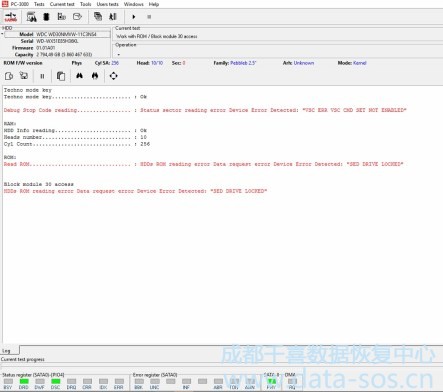443x392 pixels.
Task: Click the folder export icon in the top toolbar
Action: (x=77, y=17)
